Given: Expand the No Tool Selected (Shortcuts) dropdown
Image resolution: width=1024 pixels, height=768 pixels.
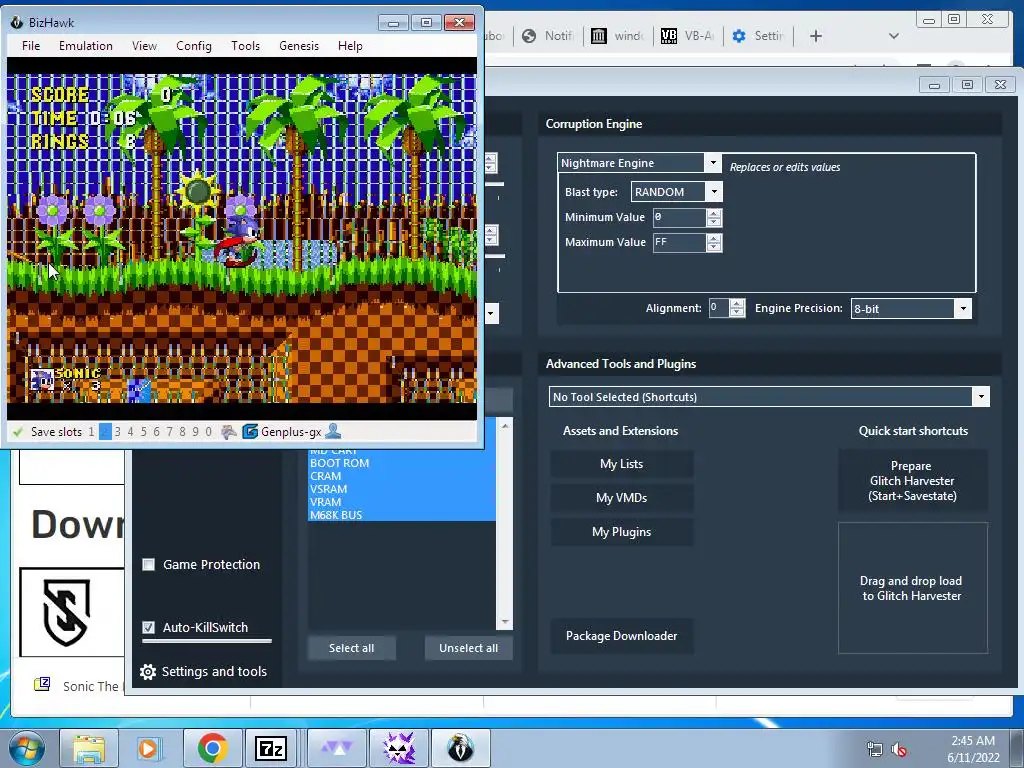Looking at the screenshot, I should pos(980,396).
